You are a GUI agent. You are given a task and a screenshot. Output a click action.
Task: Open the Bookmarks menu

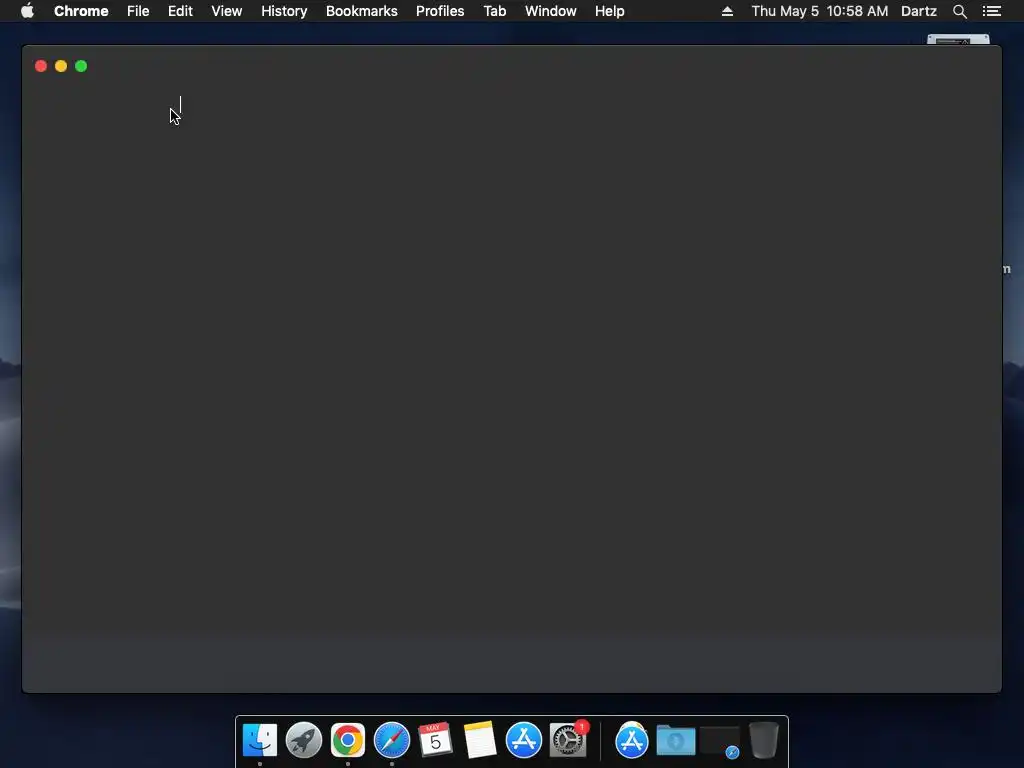coord(362,11)
